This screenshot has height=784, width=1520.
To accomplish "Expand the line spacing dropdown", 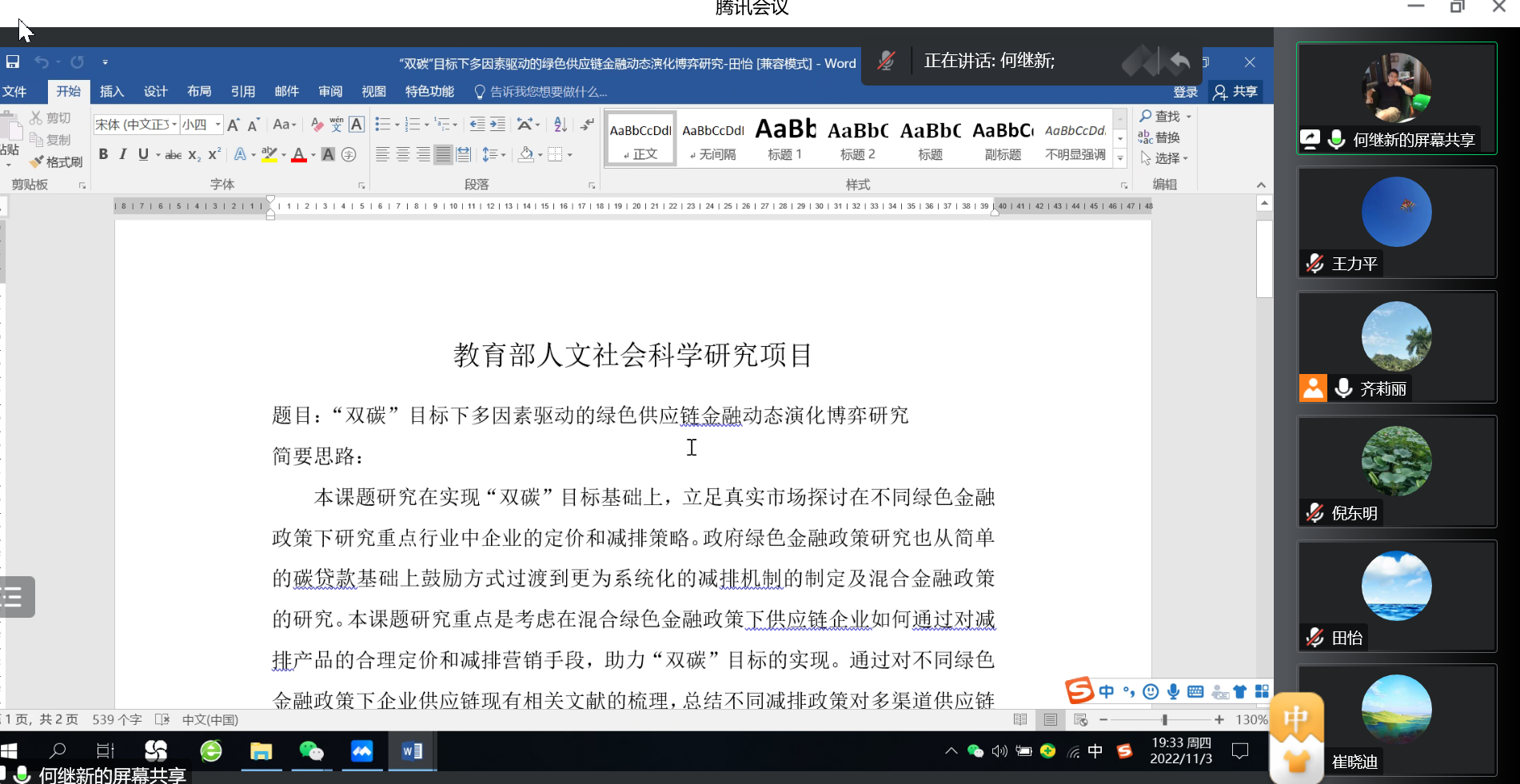I will pos(503,155).
